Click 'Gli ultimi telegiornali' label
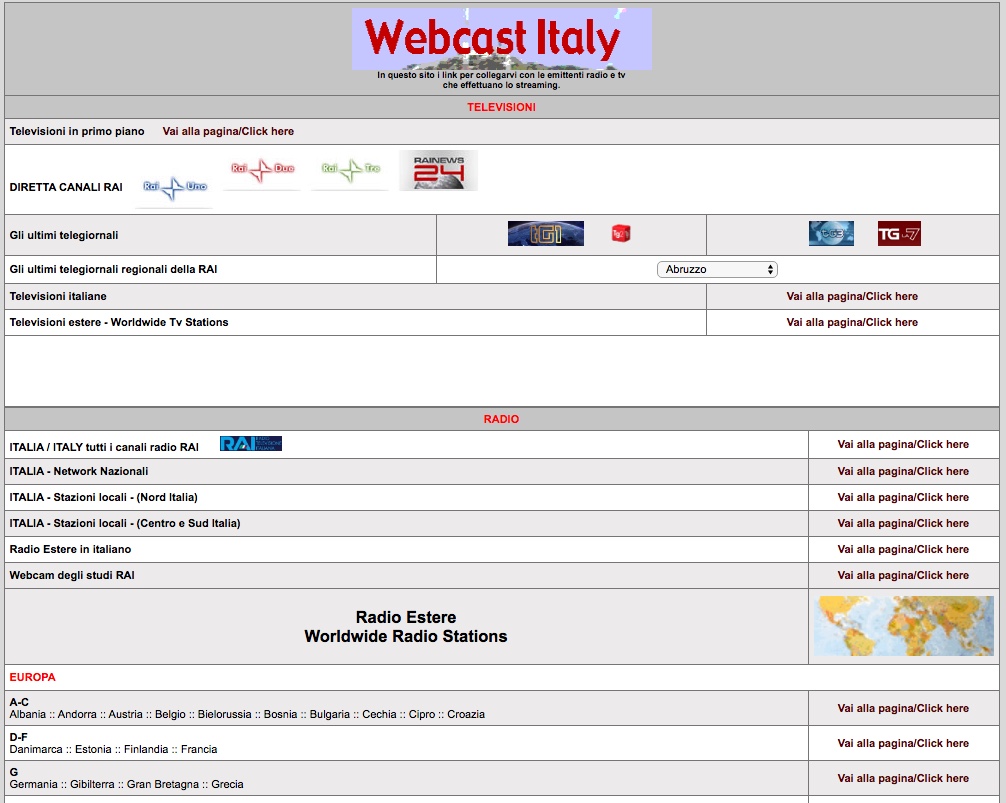The width and height of the screenshot is (1006, 803). coord(64,235)
